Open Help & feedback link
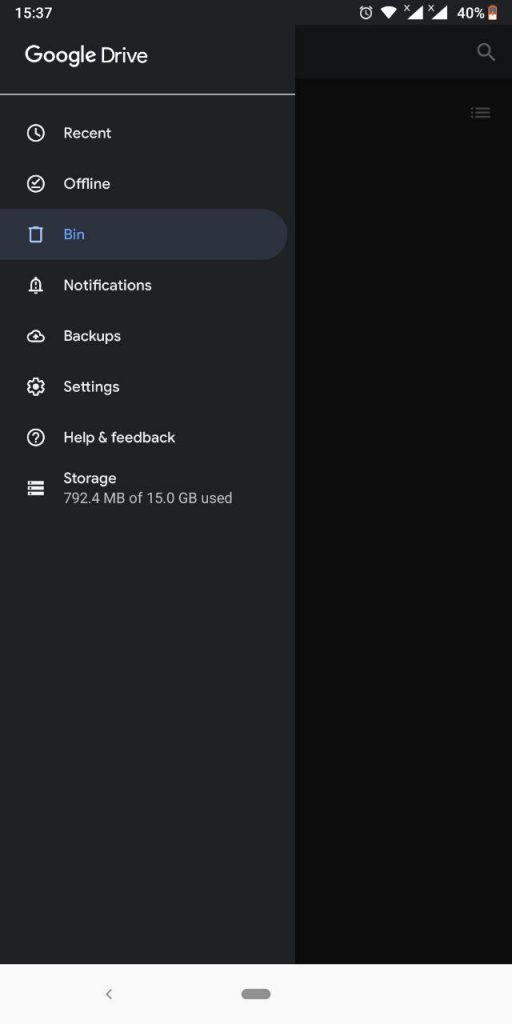The width and height of the screenshot is (512, 1024). pyautogui.click(x=120, y=438)
